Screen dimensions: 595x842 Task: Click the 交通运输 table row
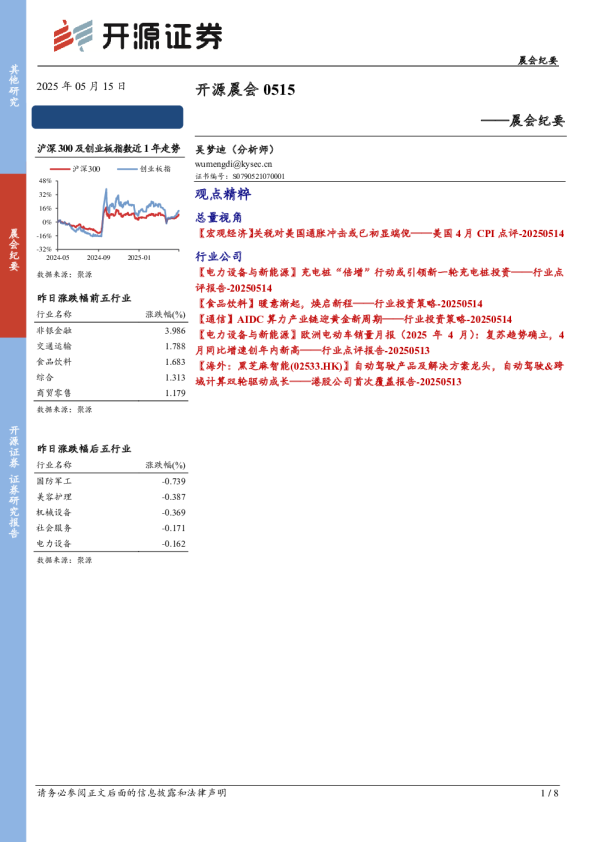pyautogui.click(x=111, y=346)
